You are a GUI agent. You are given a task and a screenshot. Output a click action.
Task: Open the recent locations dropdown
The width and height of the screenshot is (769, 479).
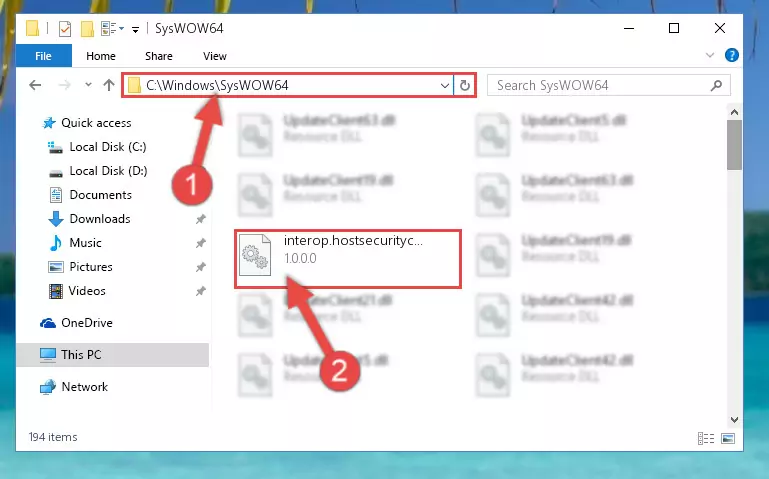click(x=88, y=85)
